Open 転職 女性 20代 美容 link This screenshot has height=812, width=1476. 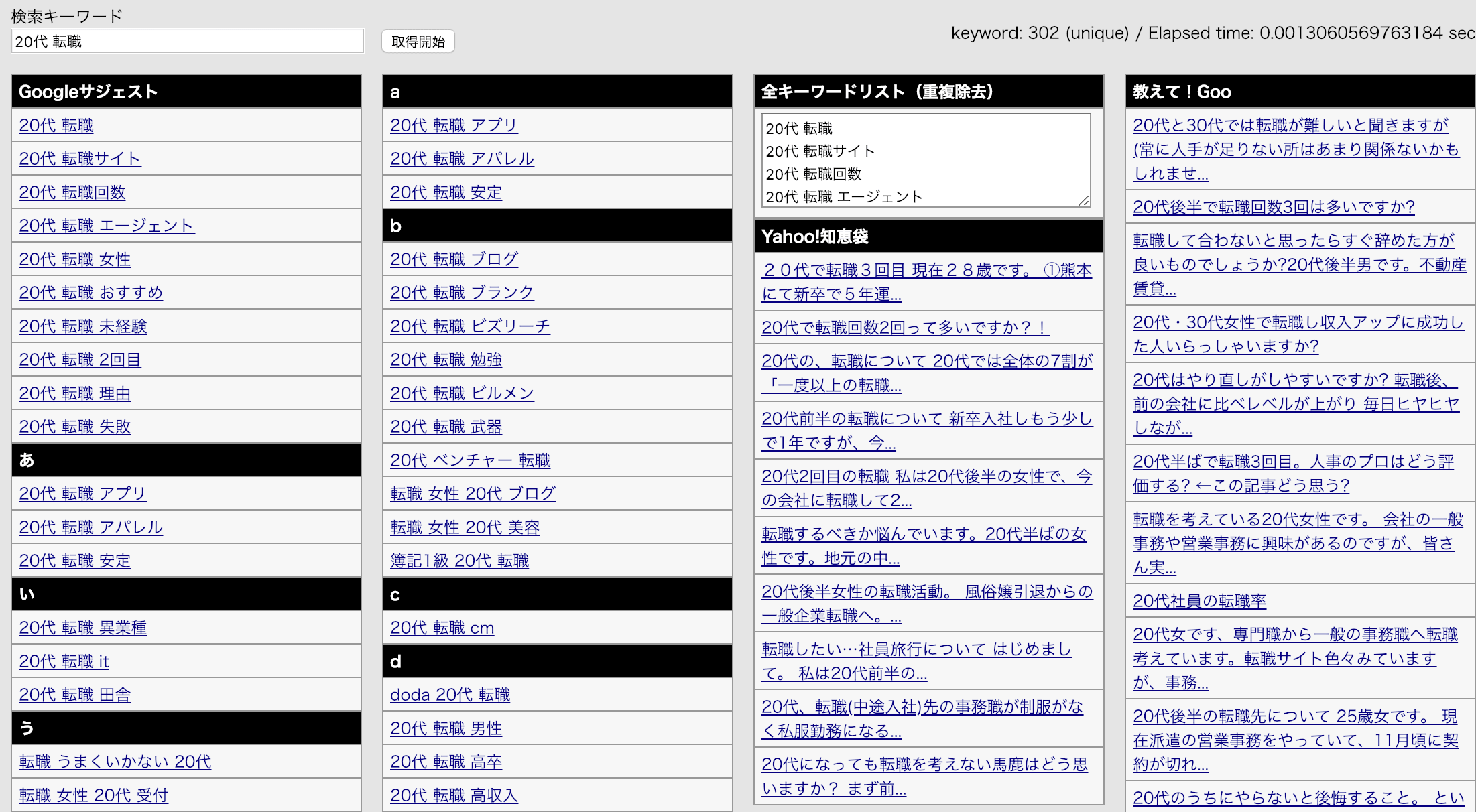pos(465,527)
